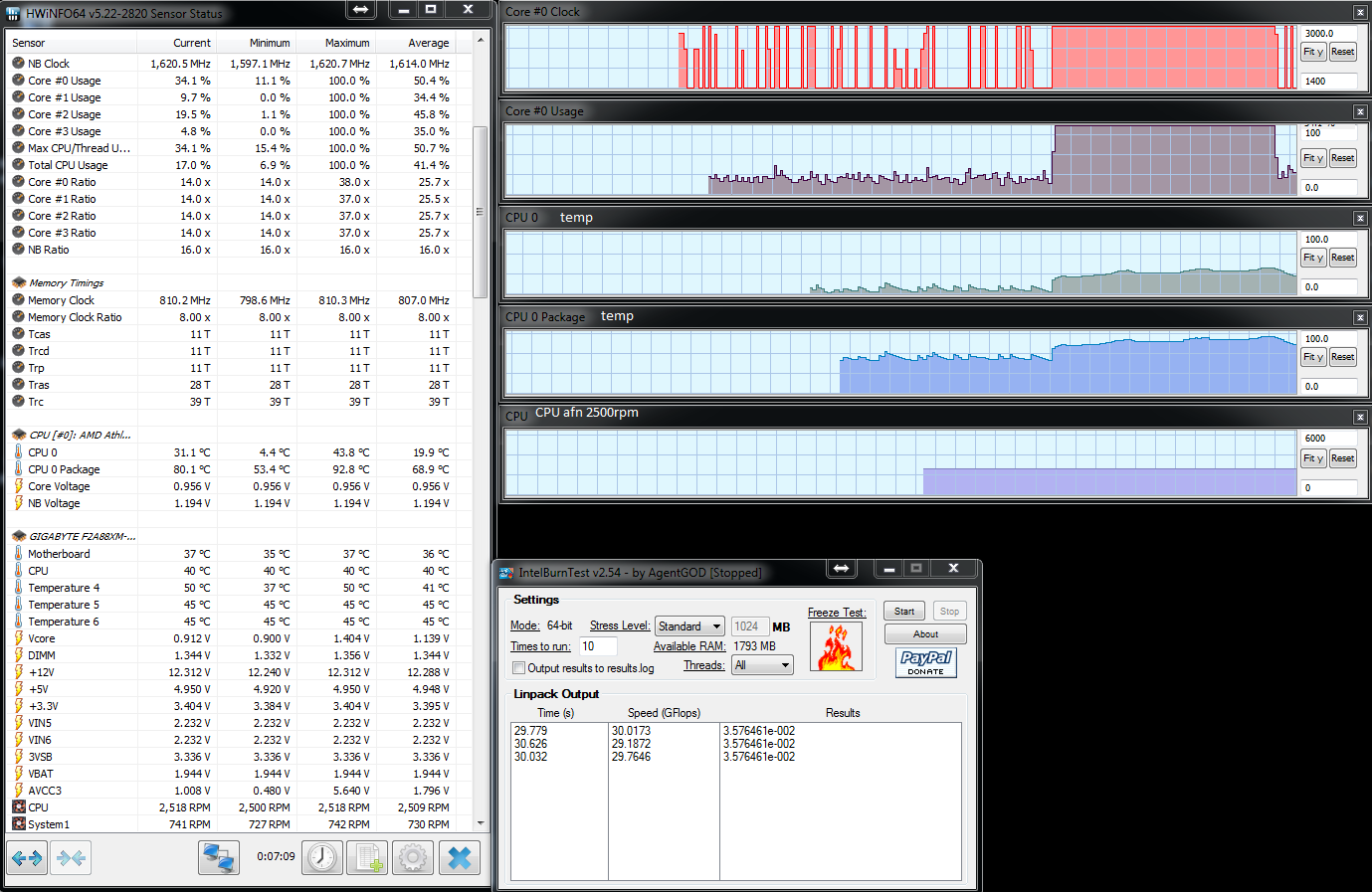Click the IntelBurnTest double-arrow title button
1372x892 pixels.
[x=842, y=569]
